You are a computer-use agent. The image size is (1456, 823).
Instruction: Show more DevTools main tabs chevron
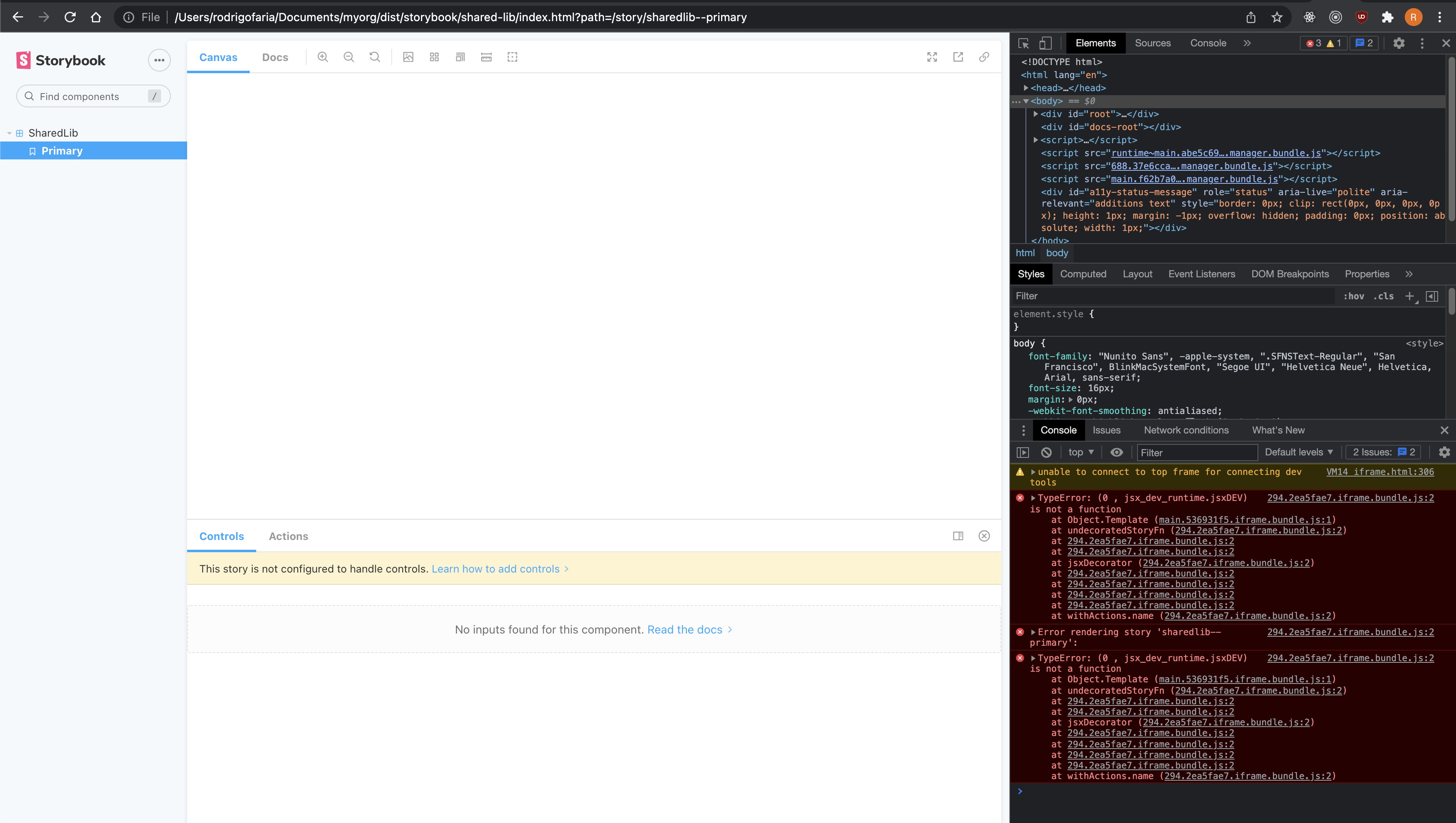(x=1247, y=43)
